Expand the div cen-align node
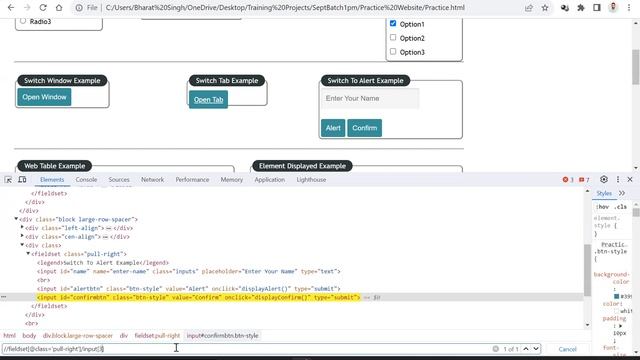The image size is (640, 360). (22, 236)
